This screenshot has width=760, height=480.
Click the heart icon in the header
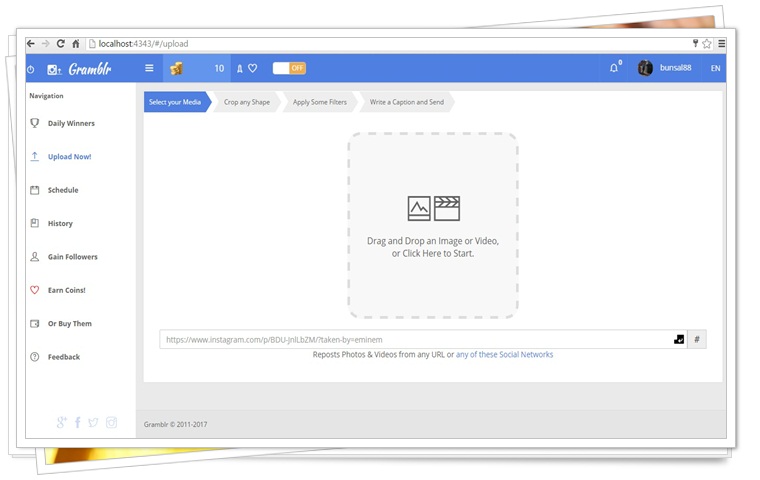click(253, 68)
